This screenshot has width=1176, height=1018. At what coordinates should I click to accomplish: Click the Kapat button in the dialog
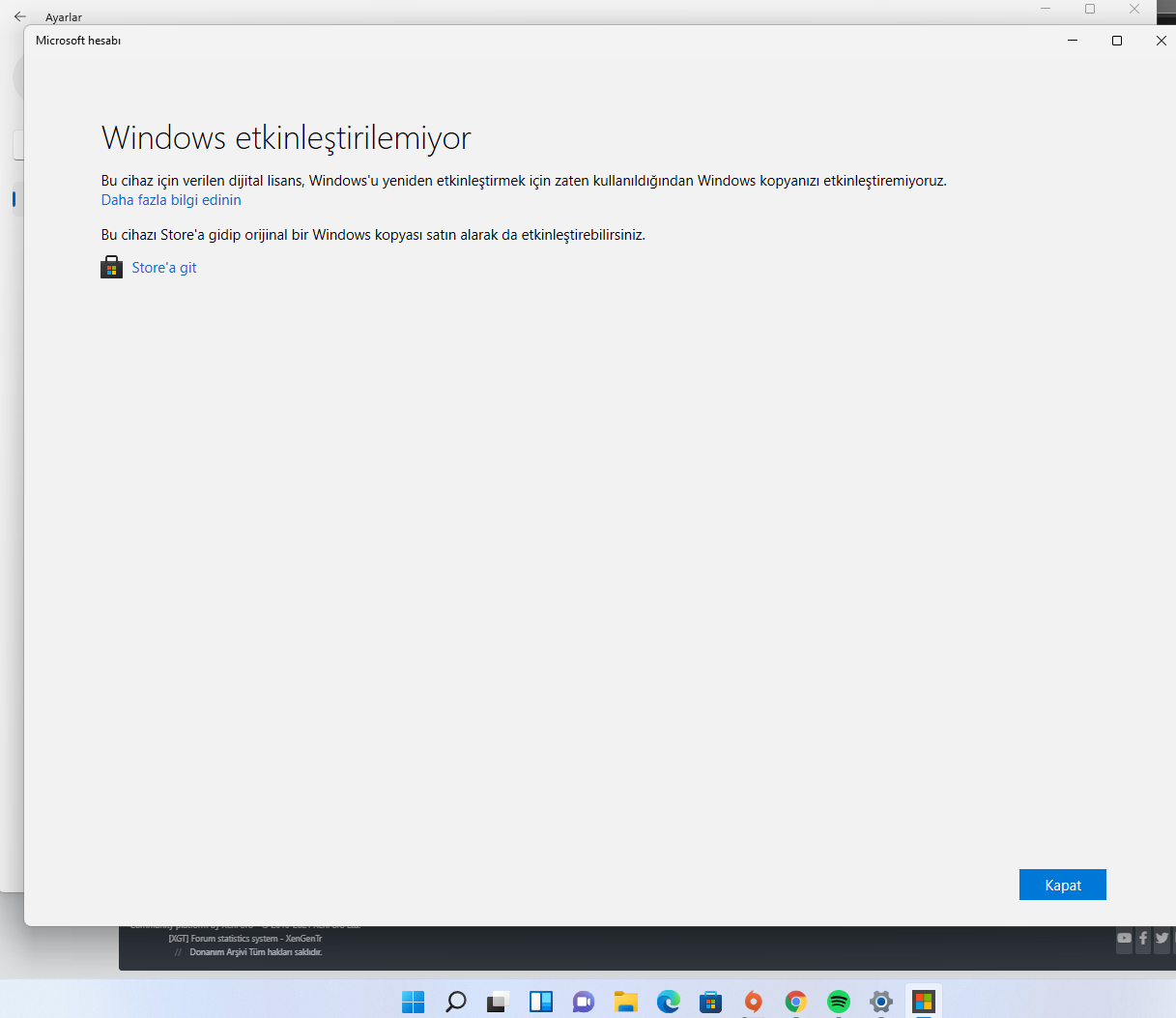(1062, 885)
